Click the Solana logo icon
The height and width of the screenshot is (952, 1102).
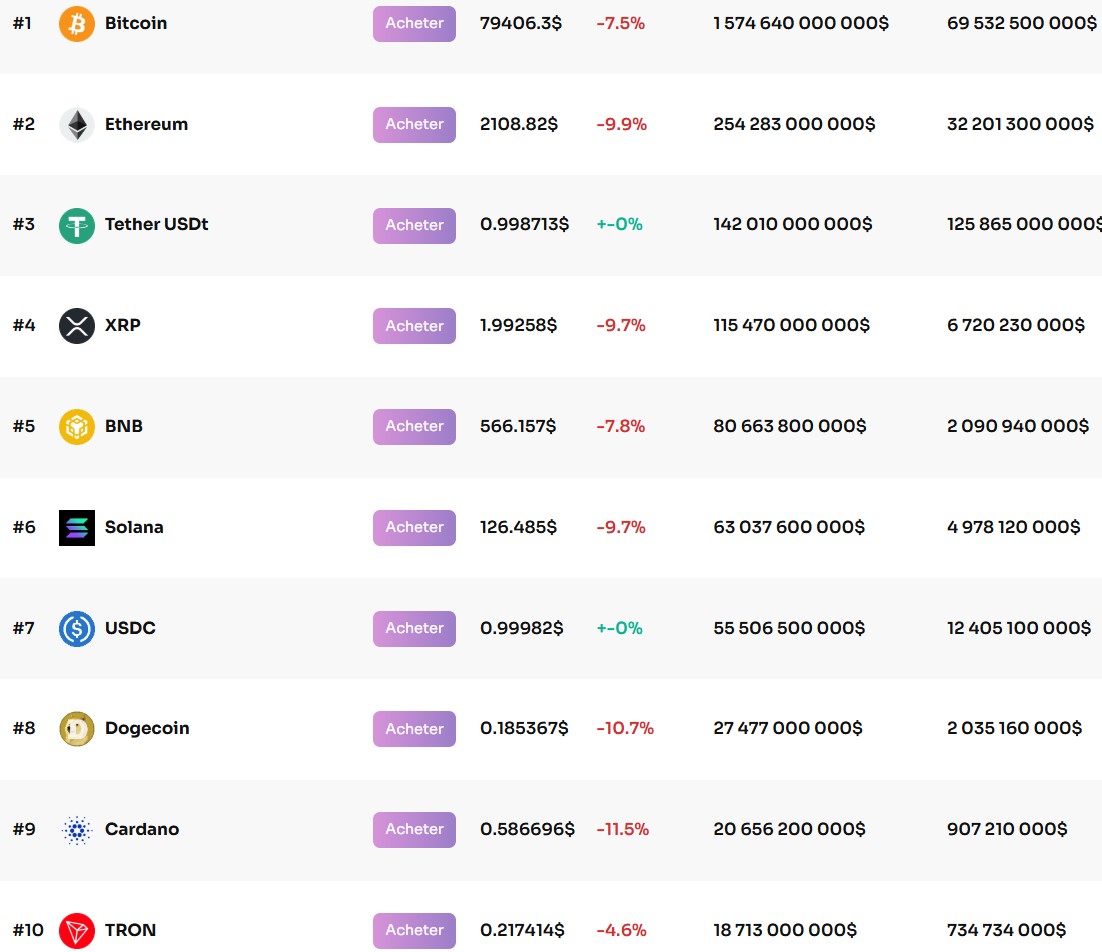[76, 527]
